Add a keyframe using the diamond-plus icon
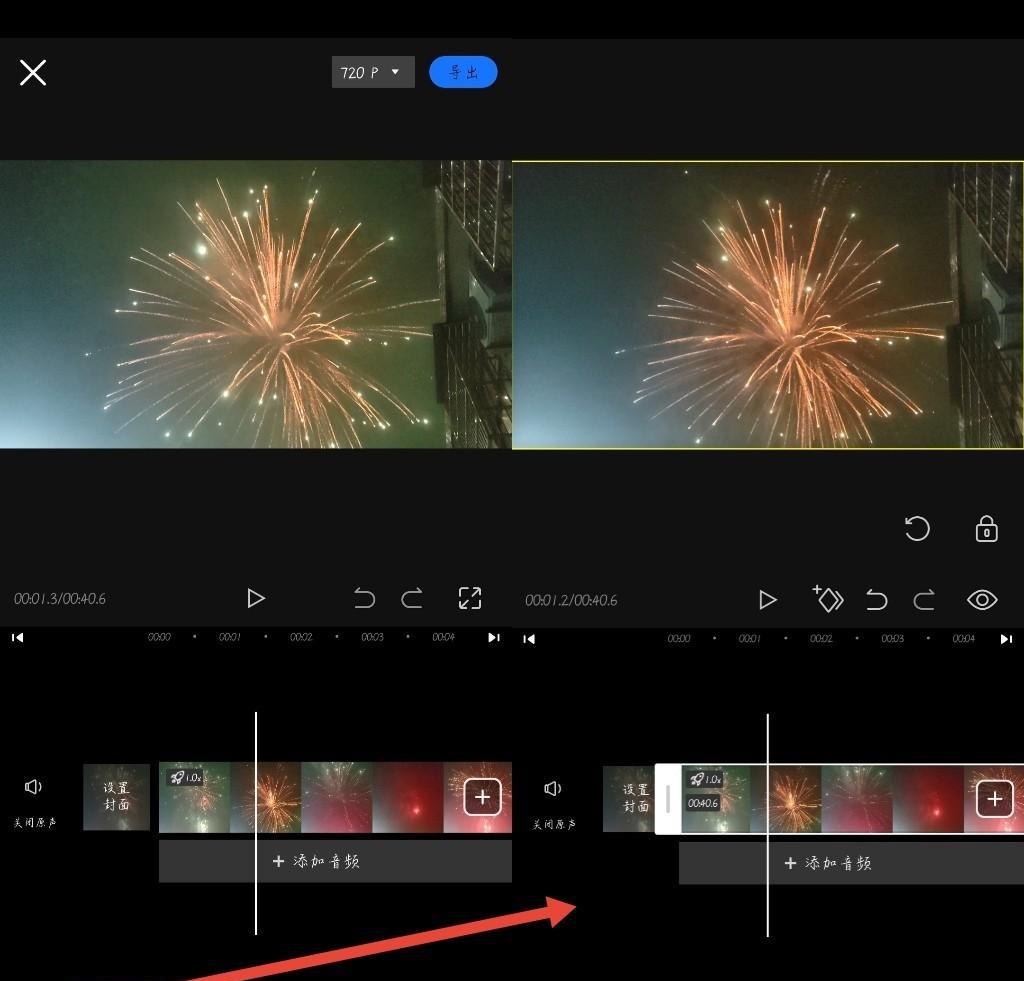This screenshot has height=981, width=1024. tap(828, 598)
